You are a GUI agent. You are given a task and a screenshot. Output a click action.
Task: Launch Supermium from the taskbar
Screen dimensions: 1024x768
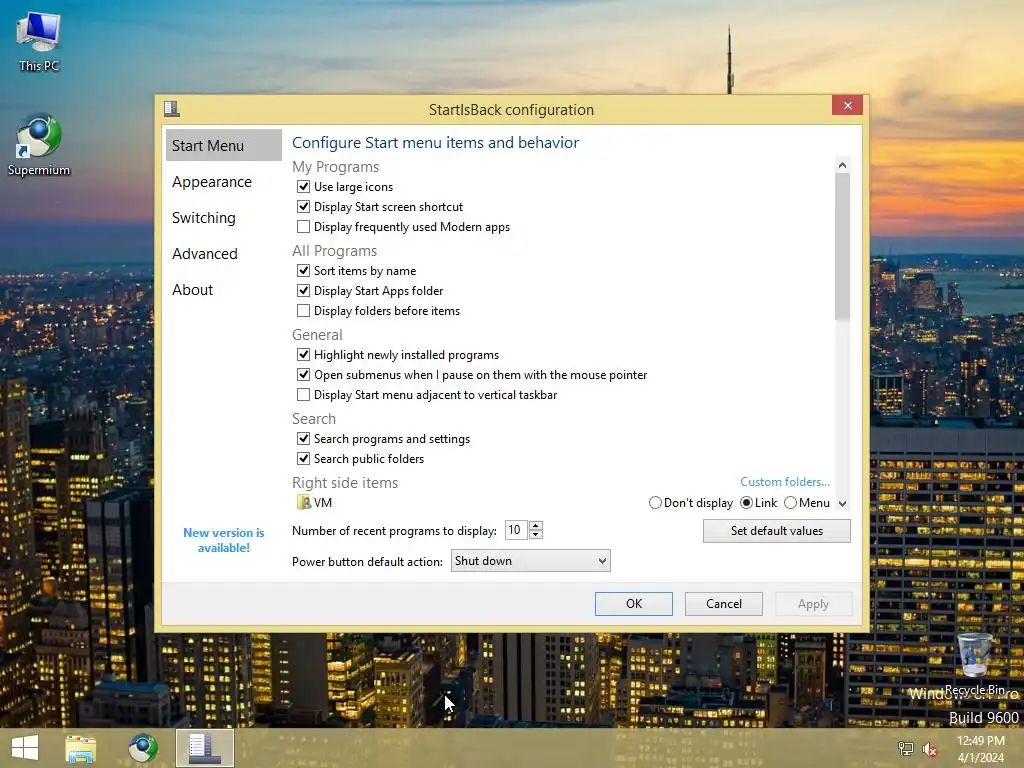pos(142,748)
